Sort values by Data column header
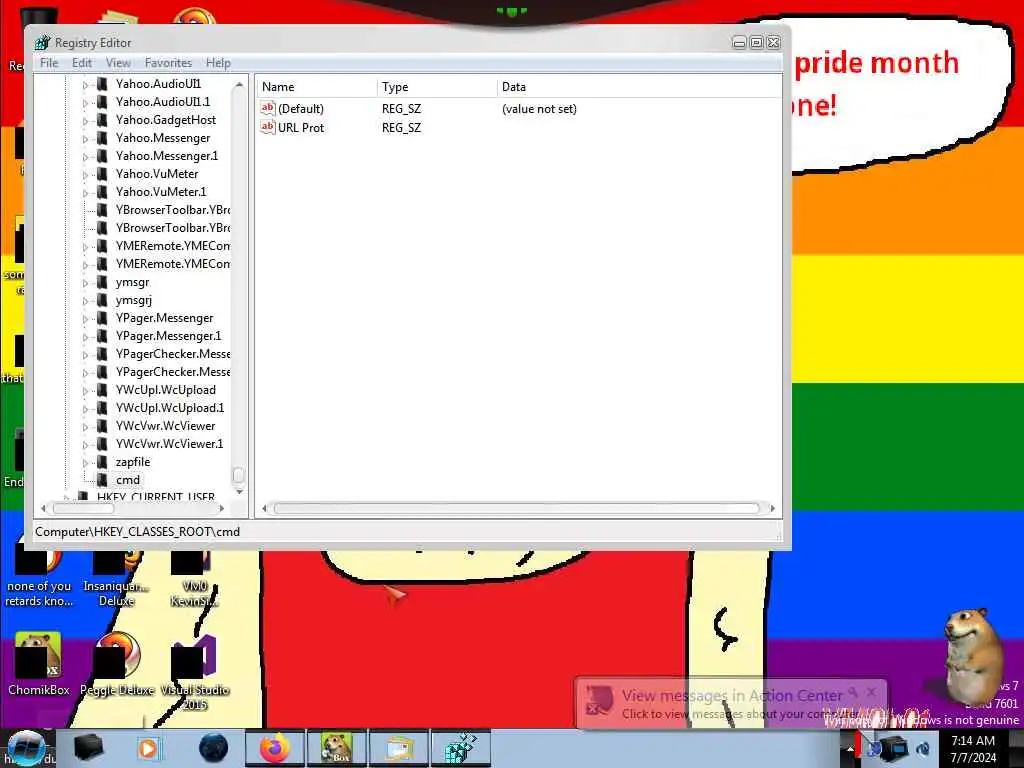The width and height of the screenshot is (1024, 768). 639,87
